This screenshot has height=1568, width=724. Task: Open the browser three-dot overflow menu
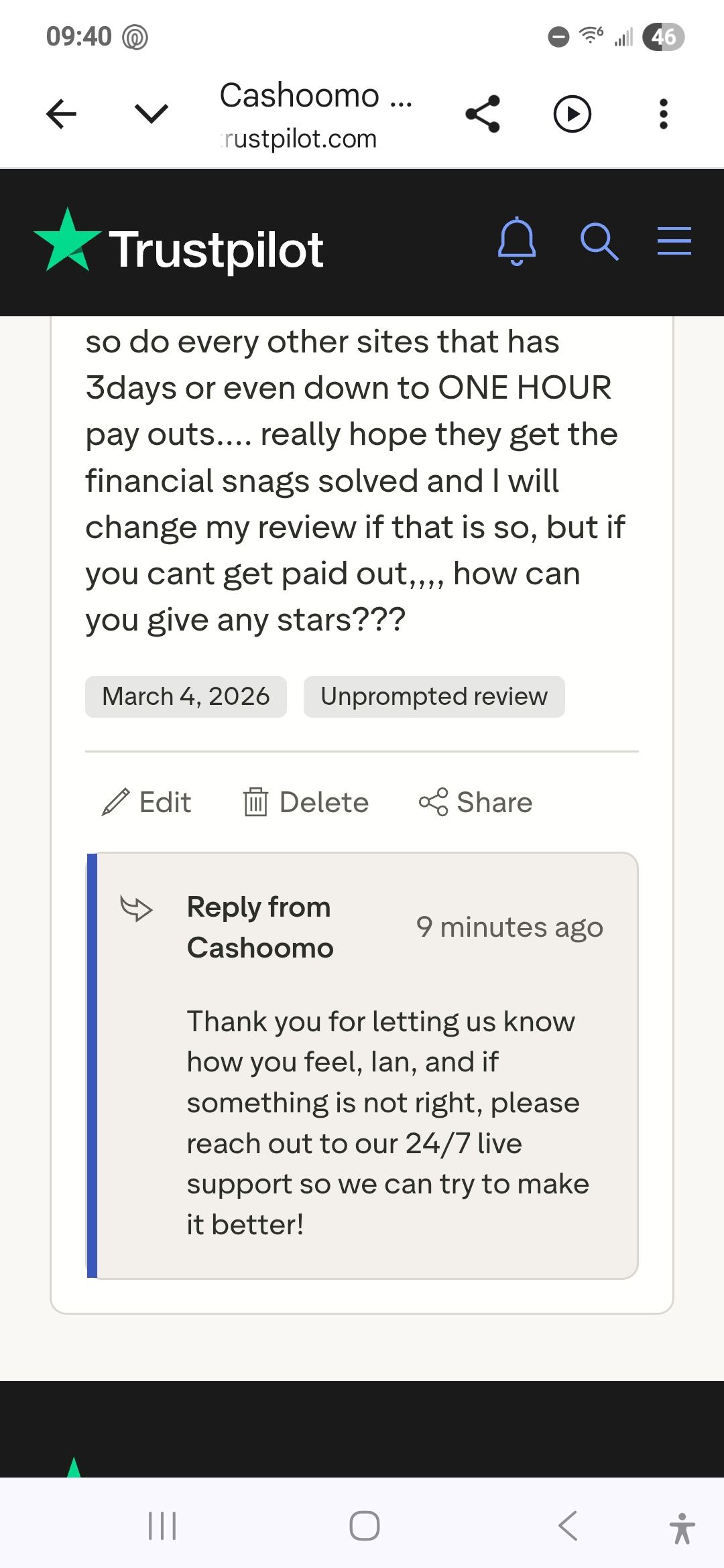(x=663, y=114)
